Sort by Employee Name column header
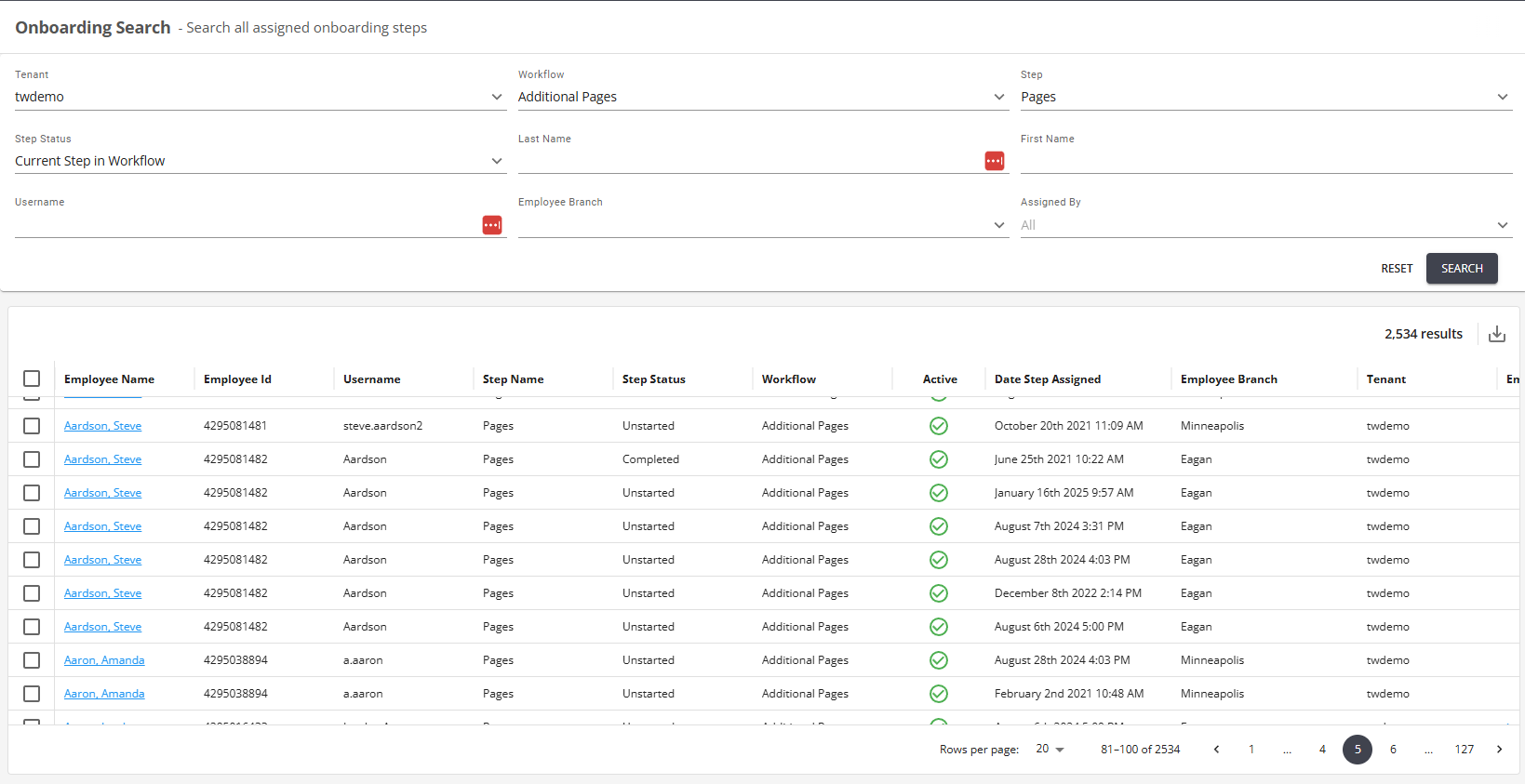1525x784 pixels. [x=109, y=379]
